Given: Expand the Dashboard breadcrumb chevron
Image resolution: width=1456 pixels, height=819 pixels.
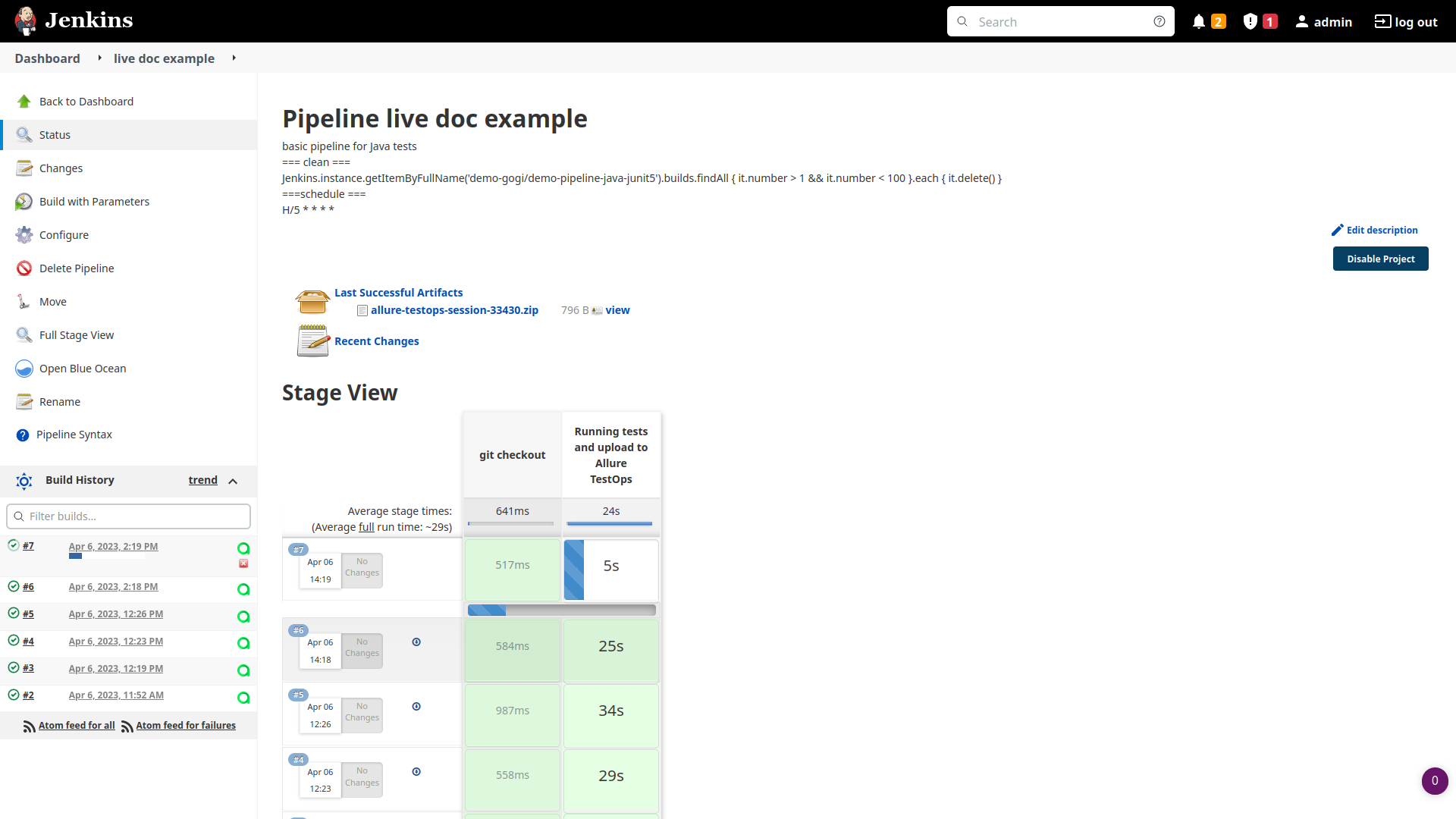Looking at the screenshot, I should (x=99, y=58).
